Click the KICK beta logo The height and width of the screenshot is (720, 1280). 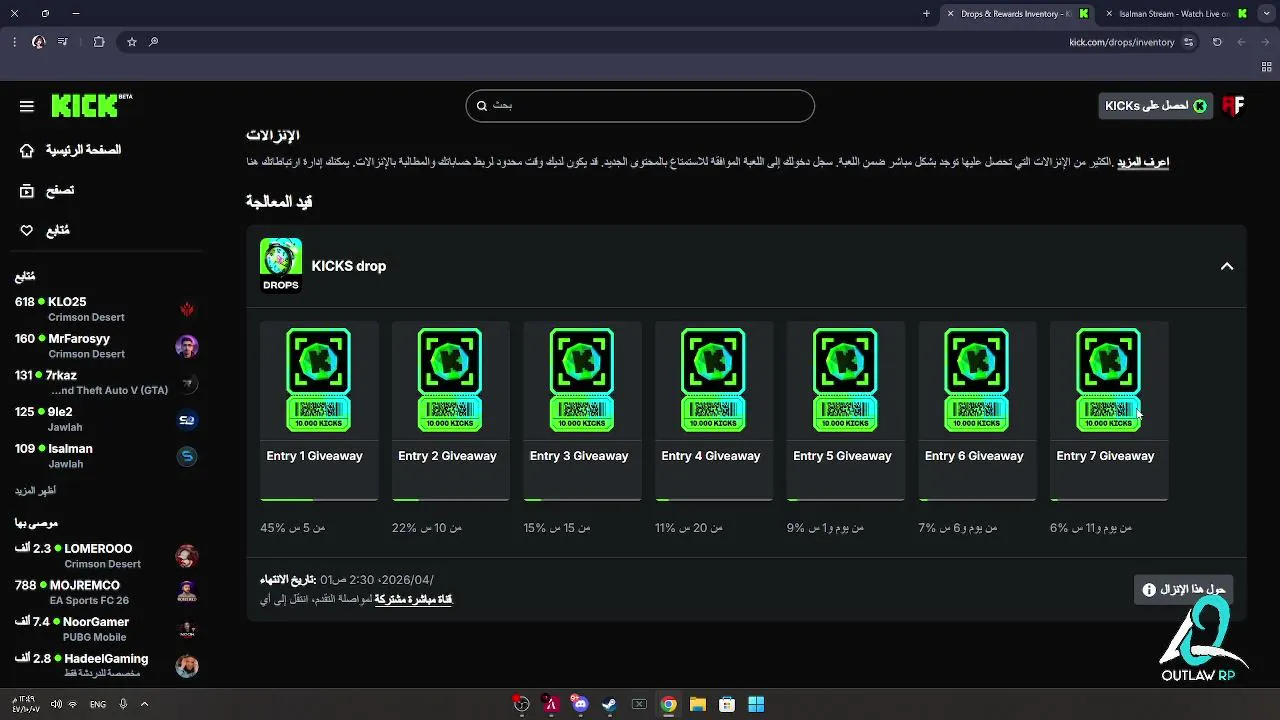pos(91,105)
